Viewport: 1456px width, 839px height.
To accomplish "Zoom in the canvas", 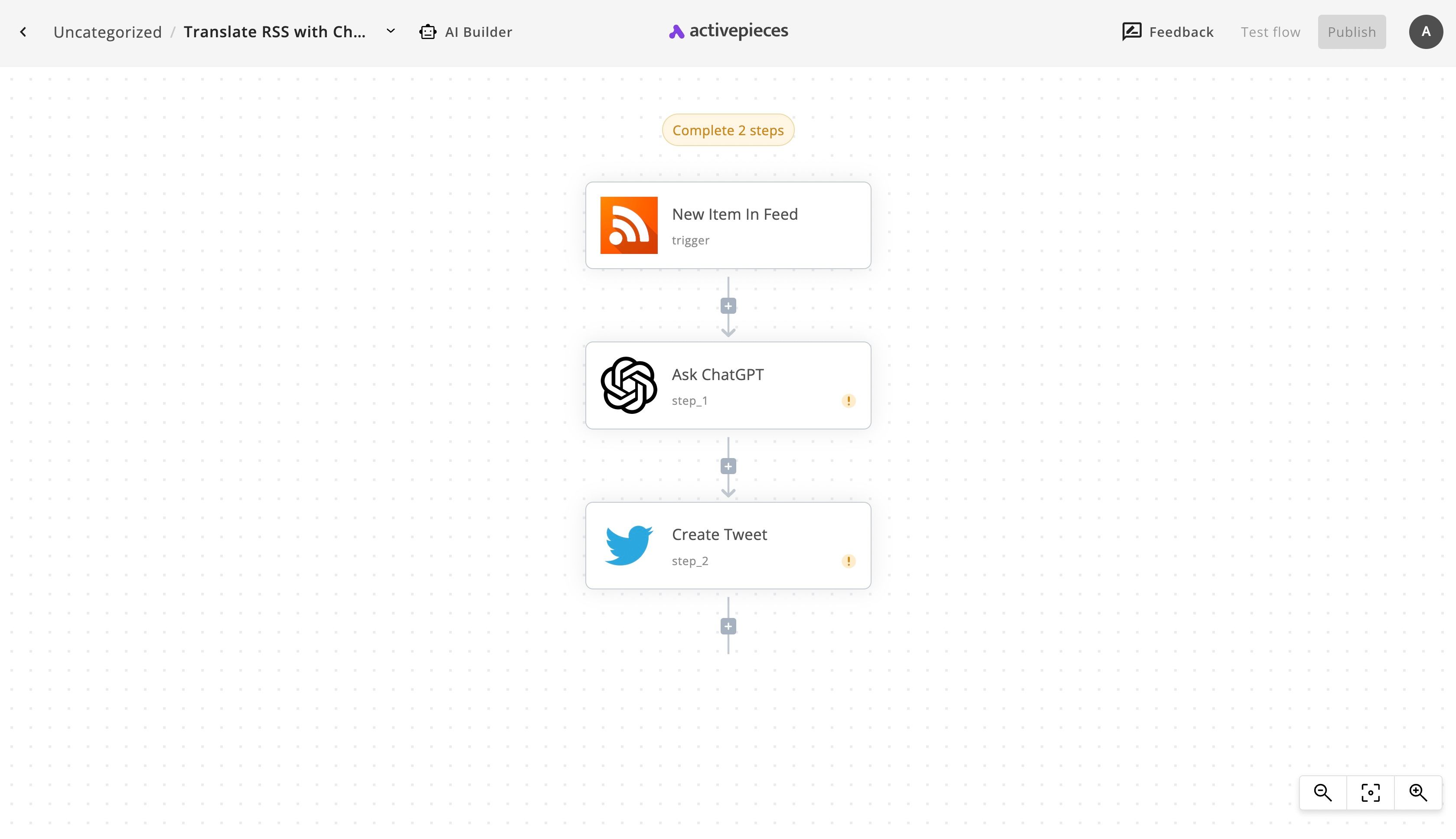I will (1418, 793).
